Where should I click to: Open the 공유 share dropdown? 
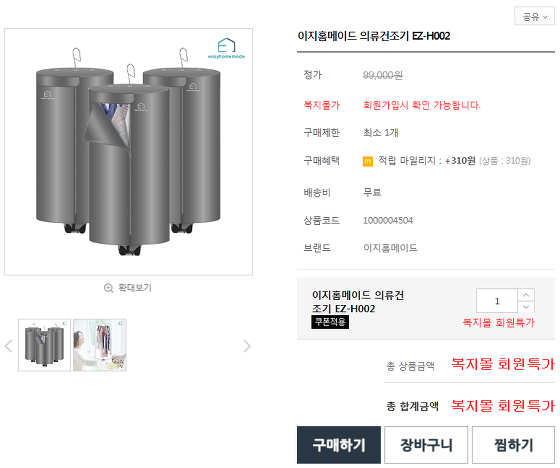click(x=534, y=16)
